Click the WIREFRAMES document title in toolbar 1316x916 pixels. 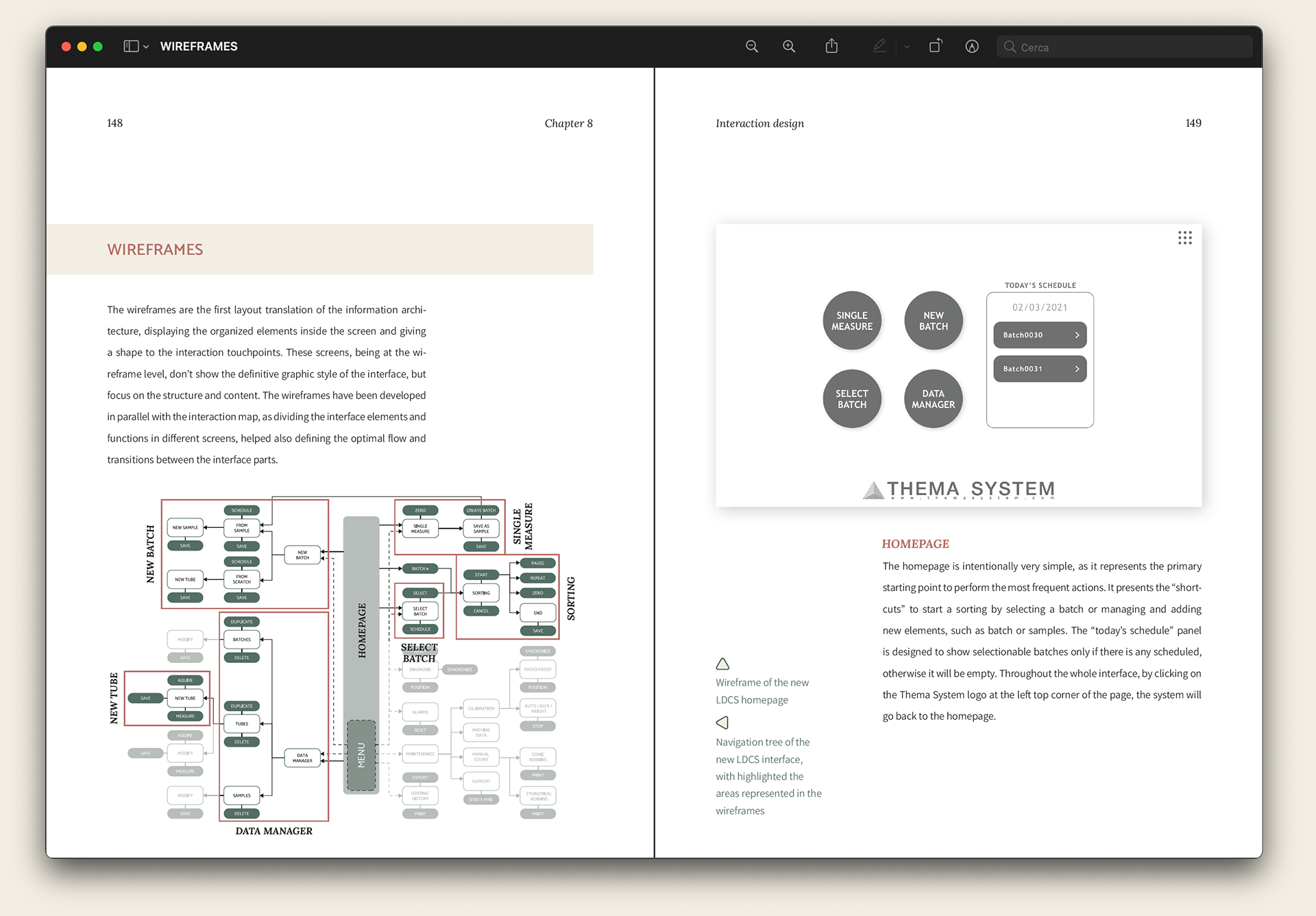pyautogui.click(x=199, y=46)
